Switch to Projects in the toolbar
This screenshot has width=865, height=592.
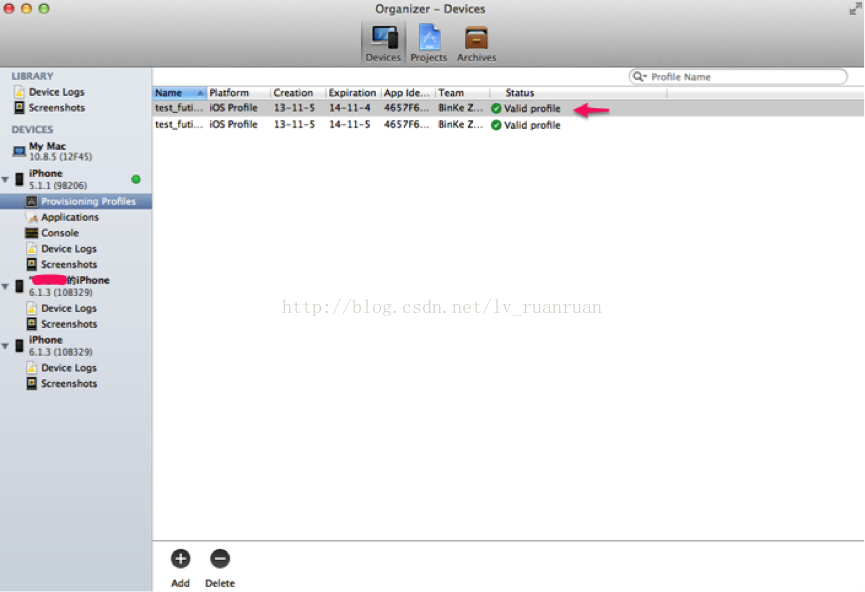coord(429,43)
